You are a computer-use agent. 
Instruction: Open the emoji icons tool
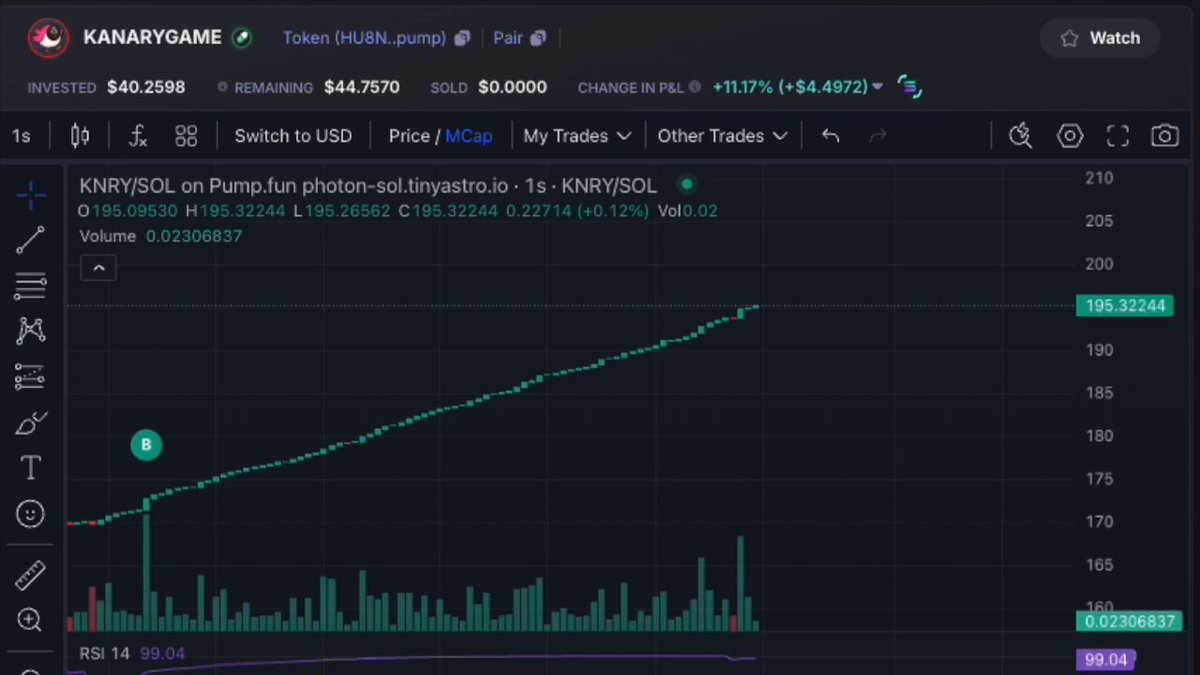[x=31, y=514]
